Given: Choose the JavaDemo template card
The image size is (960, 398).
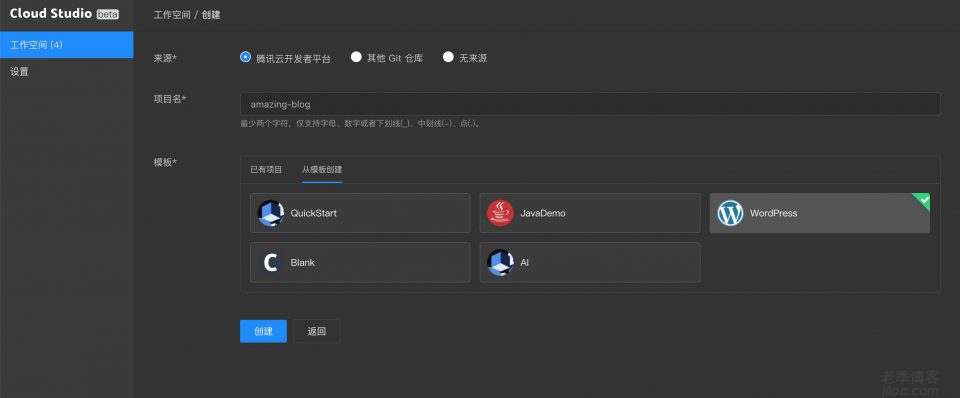Looking at the screenshot, I should click(590, 213).
